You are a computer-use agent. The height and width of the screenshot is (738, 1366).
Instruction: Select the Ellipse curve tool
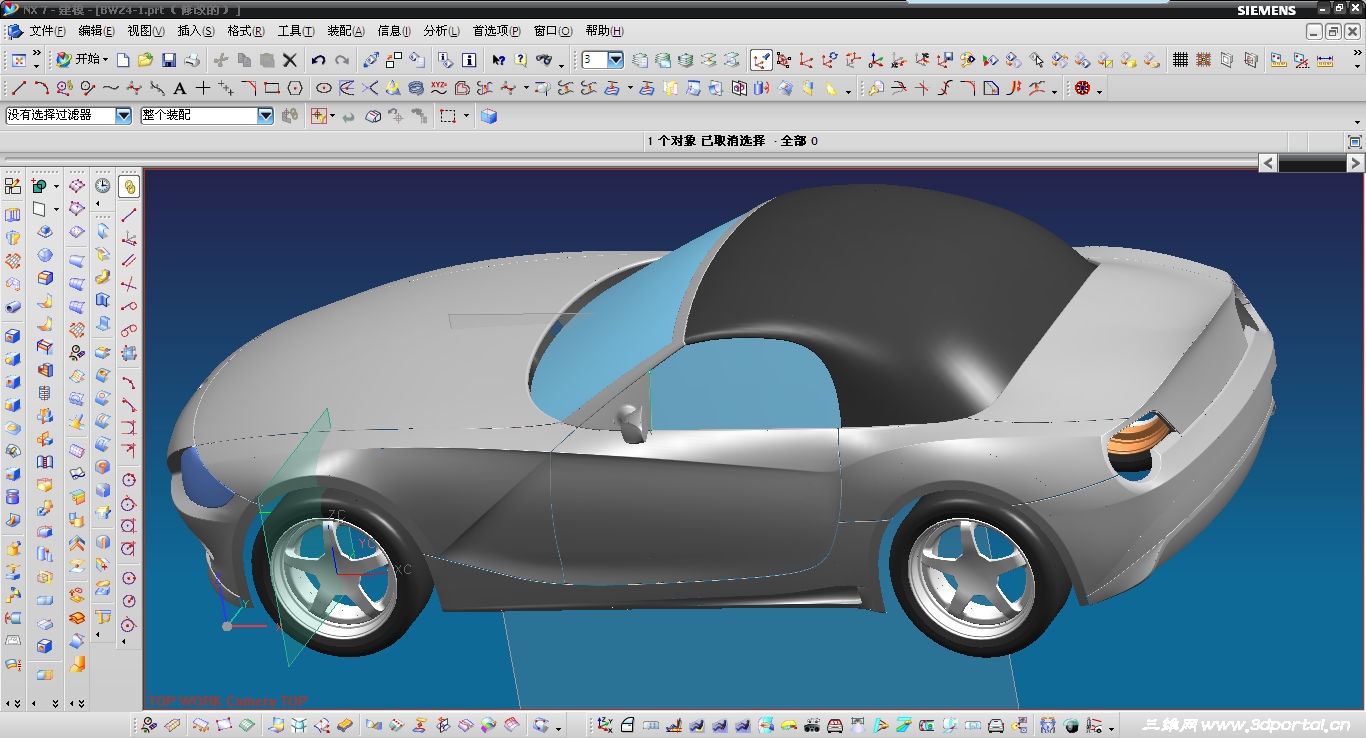coord(323,88)
